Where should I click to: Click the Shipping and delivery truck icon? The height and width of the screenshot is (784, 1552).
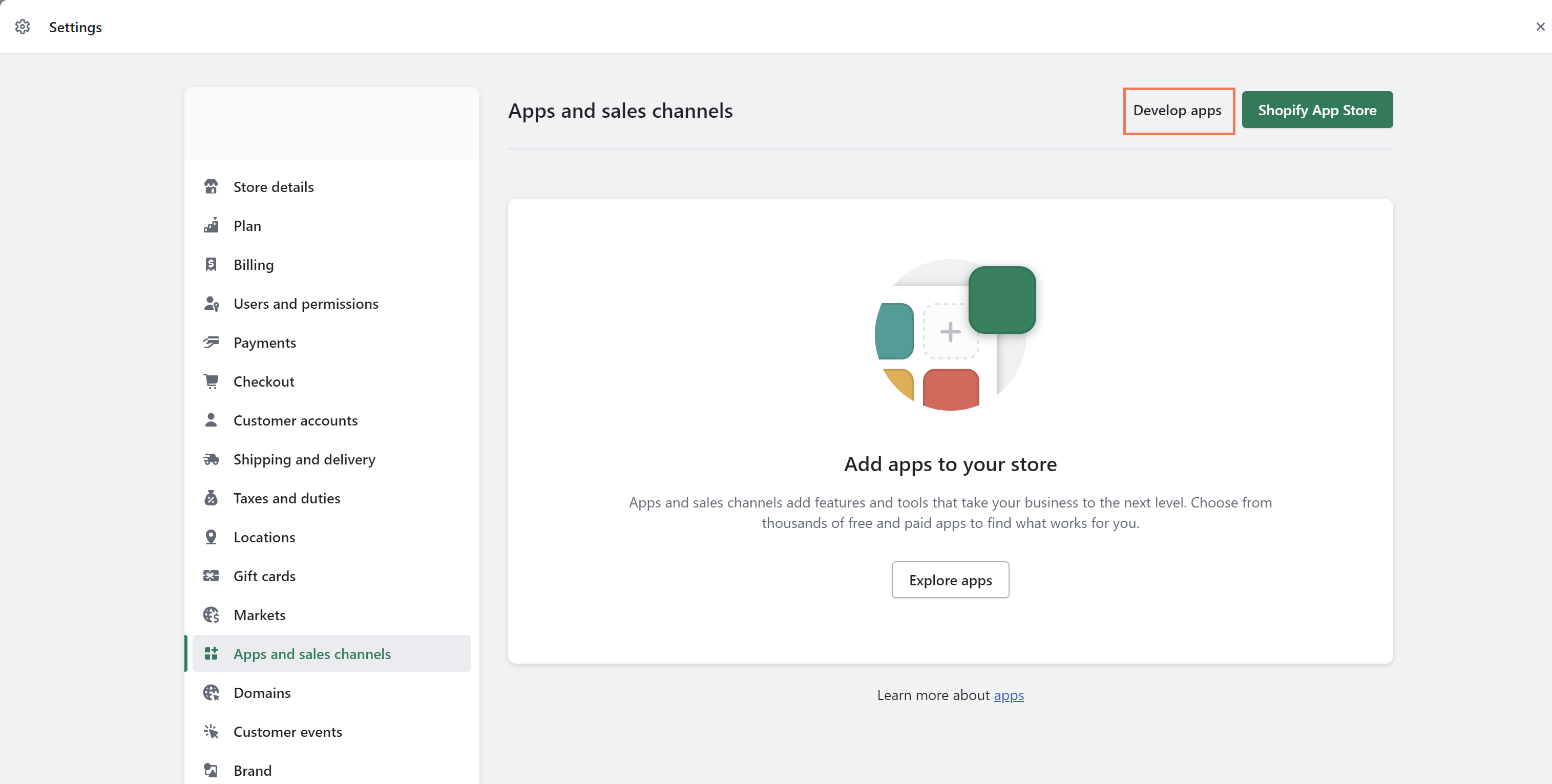211,459
